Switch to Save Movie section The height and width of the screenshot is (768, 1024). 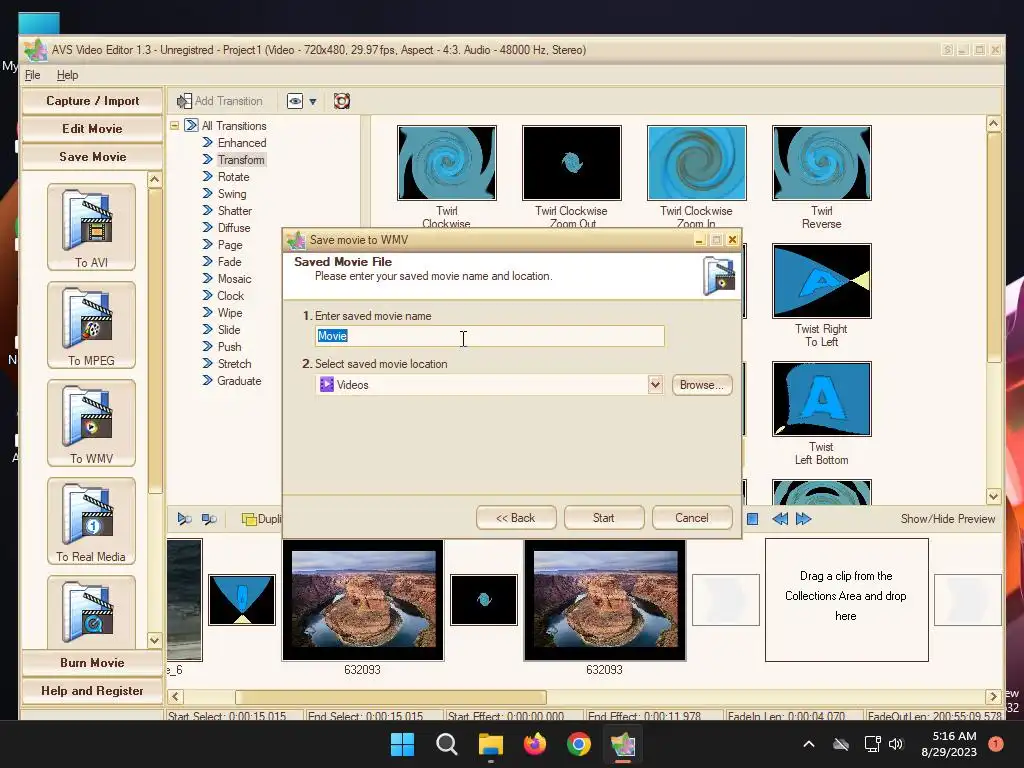coord(92,157)
